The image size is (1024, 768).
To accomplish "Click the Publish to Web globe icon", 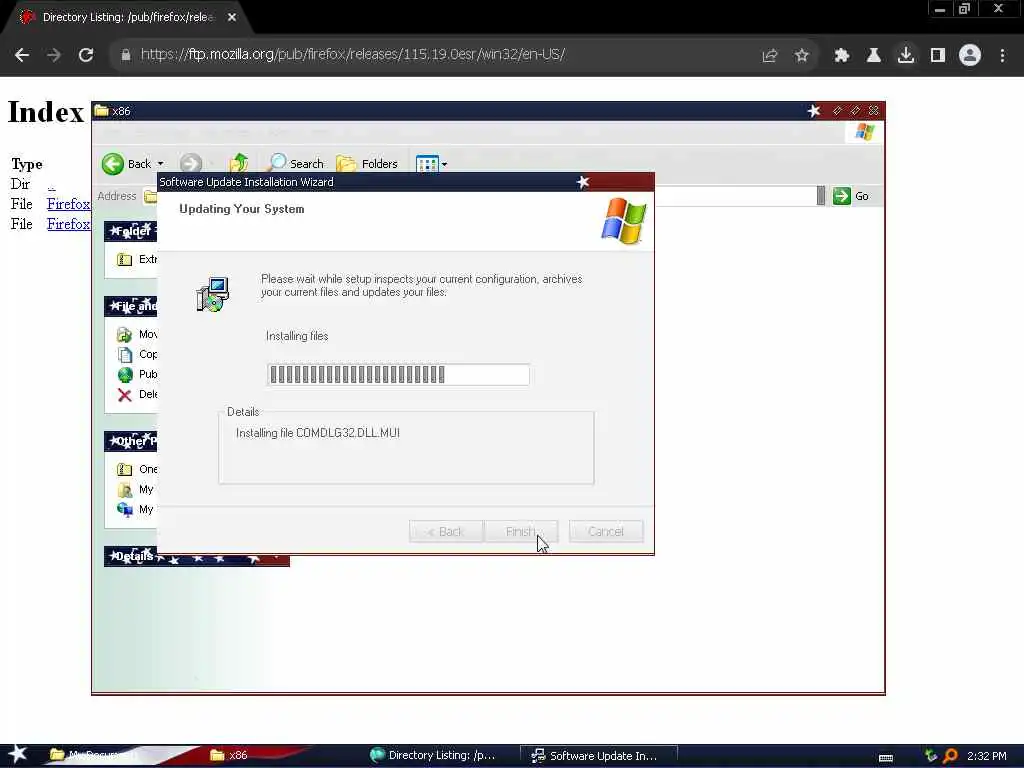I will pyautogui.click(x=125, y=375).
